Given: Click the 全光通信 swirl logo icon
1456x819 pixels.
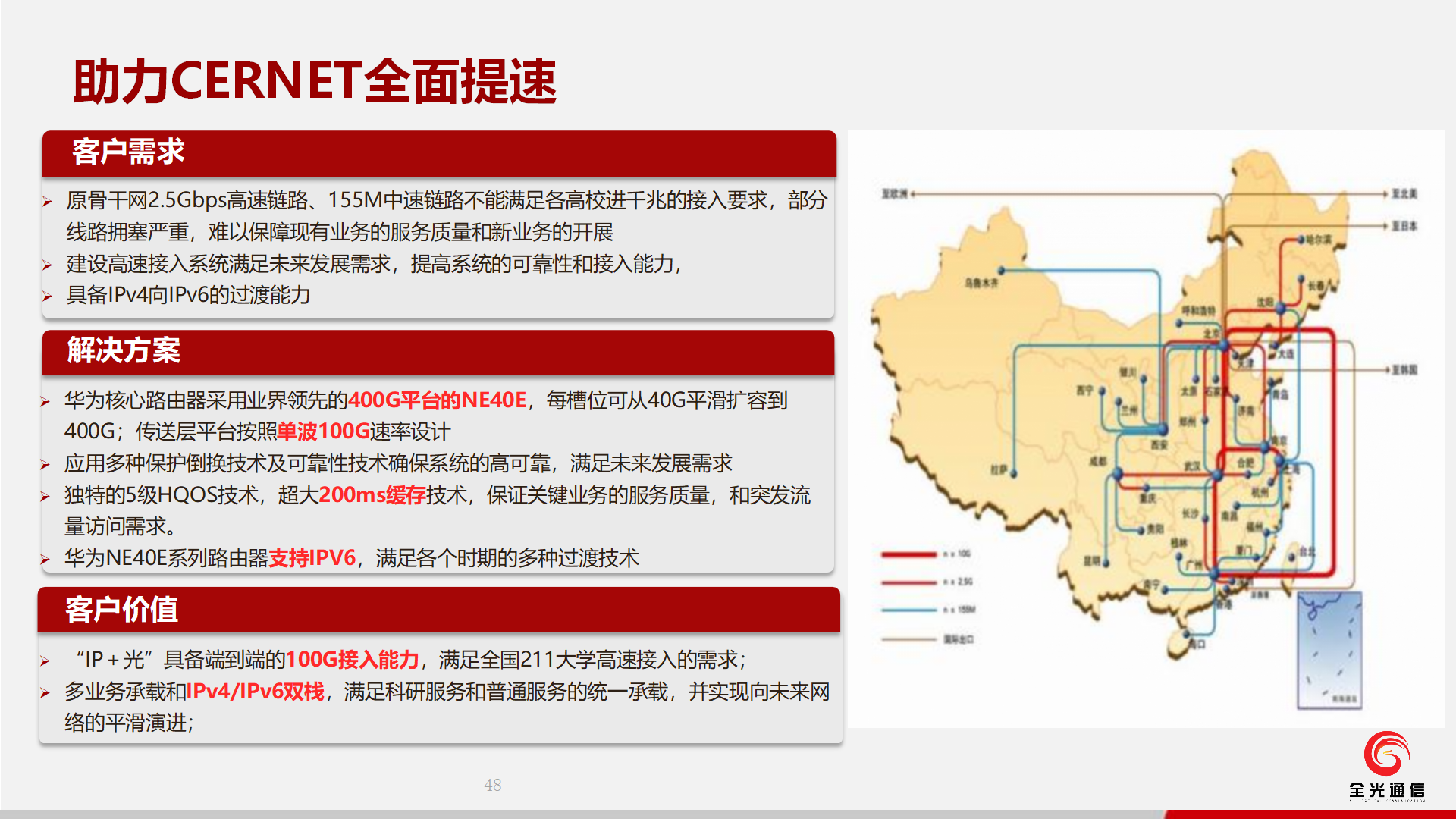Looking at the screenshot, I should 1386,754.
